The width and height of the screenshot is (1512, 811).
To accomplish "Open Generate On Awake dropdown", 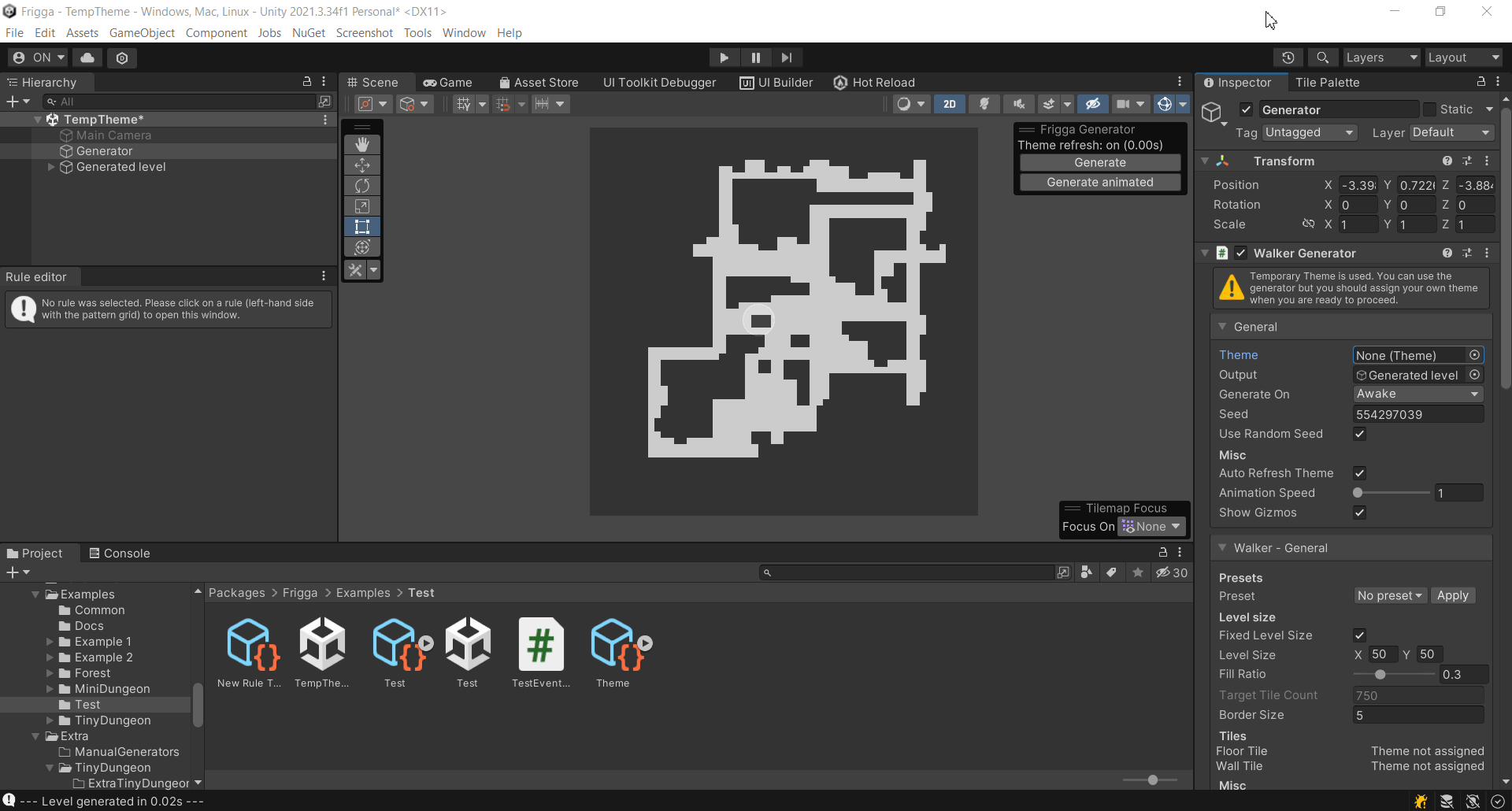I will point(1417,394).
